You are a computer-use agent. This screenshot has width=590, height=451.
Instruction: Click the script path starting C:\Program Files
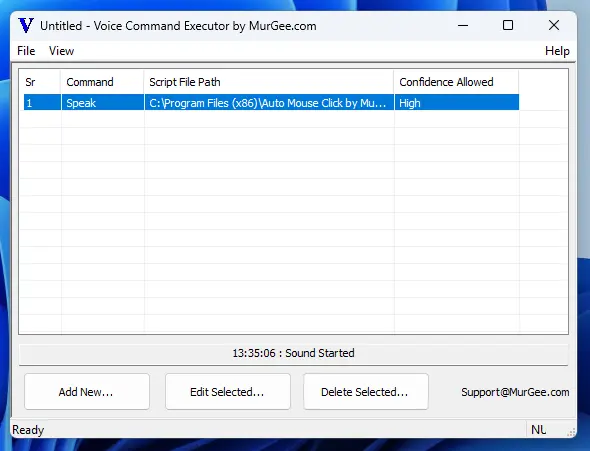(x=269, y=103)
